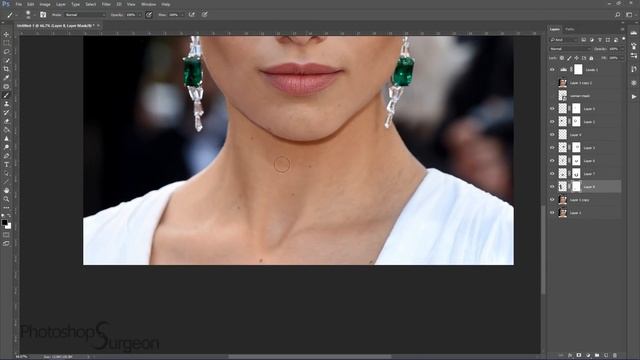Toggle Quick Mask mode
This screenshot has height=360, width=640.
tap(6, 235)
